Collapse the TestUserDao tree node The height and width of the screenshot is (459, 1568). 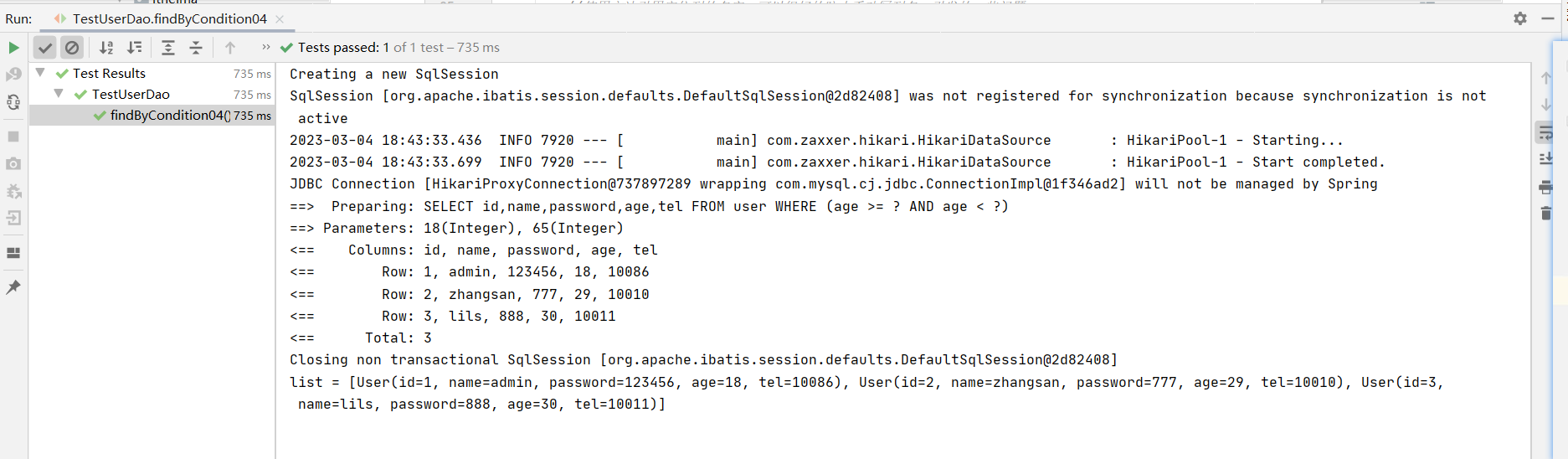59,94
